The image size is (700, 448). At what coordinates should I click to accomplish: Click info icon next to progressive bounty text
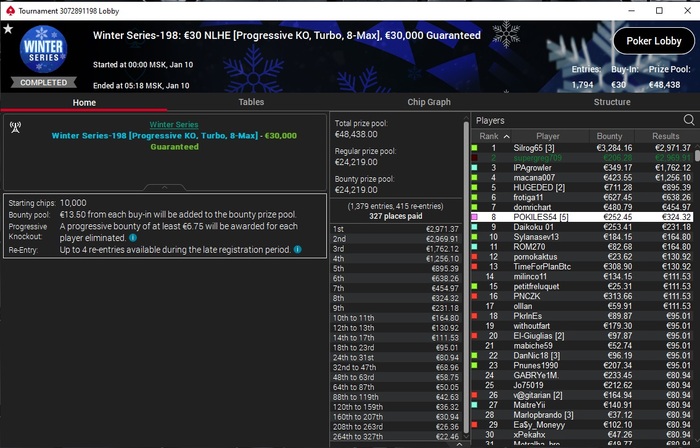point(133,238)
